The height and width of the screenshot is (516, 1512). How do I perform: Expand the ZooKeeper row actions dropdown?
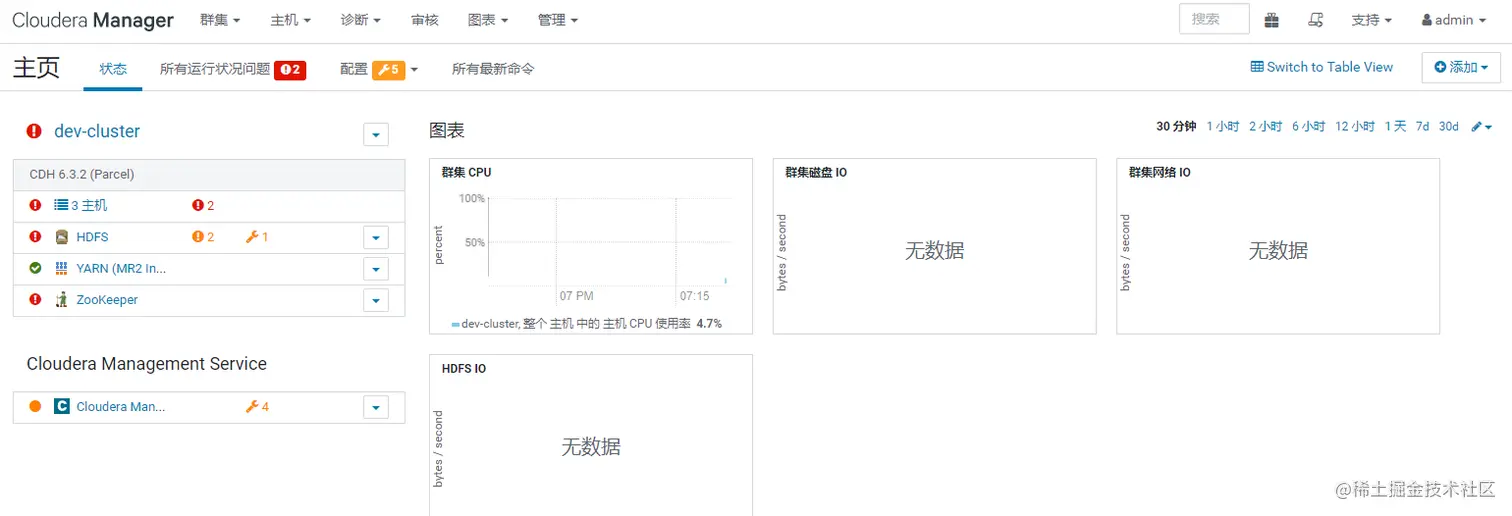point(376,300)
